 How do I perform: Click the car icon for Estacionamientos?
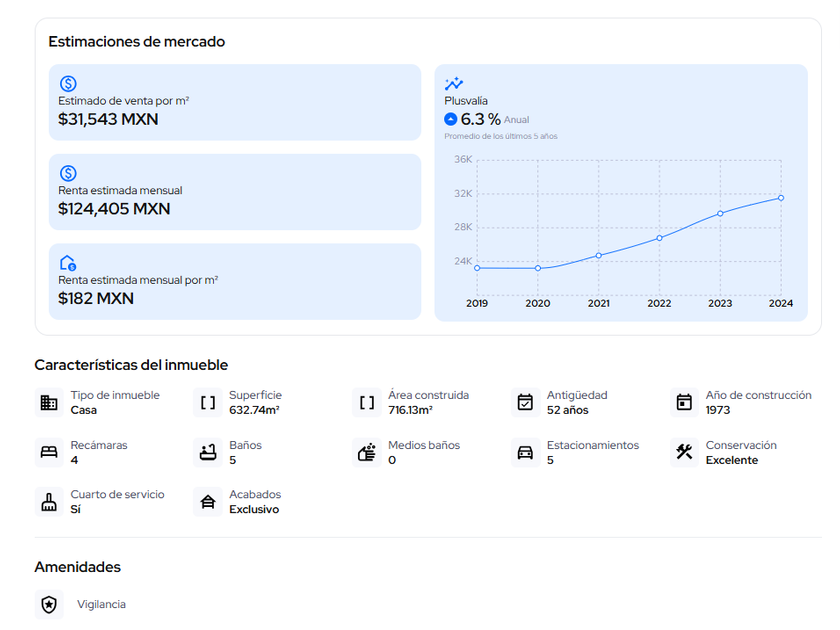(x=526, y=452)
